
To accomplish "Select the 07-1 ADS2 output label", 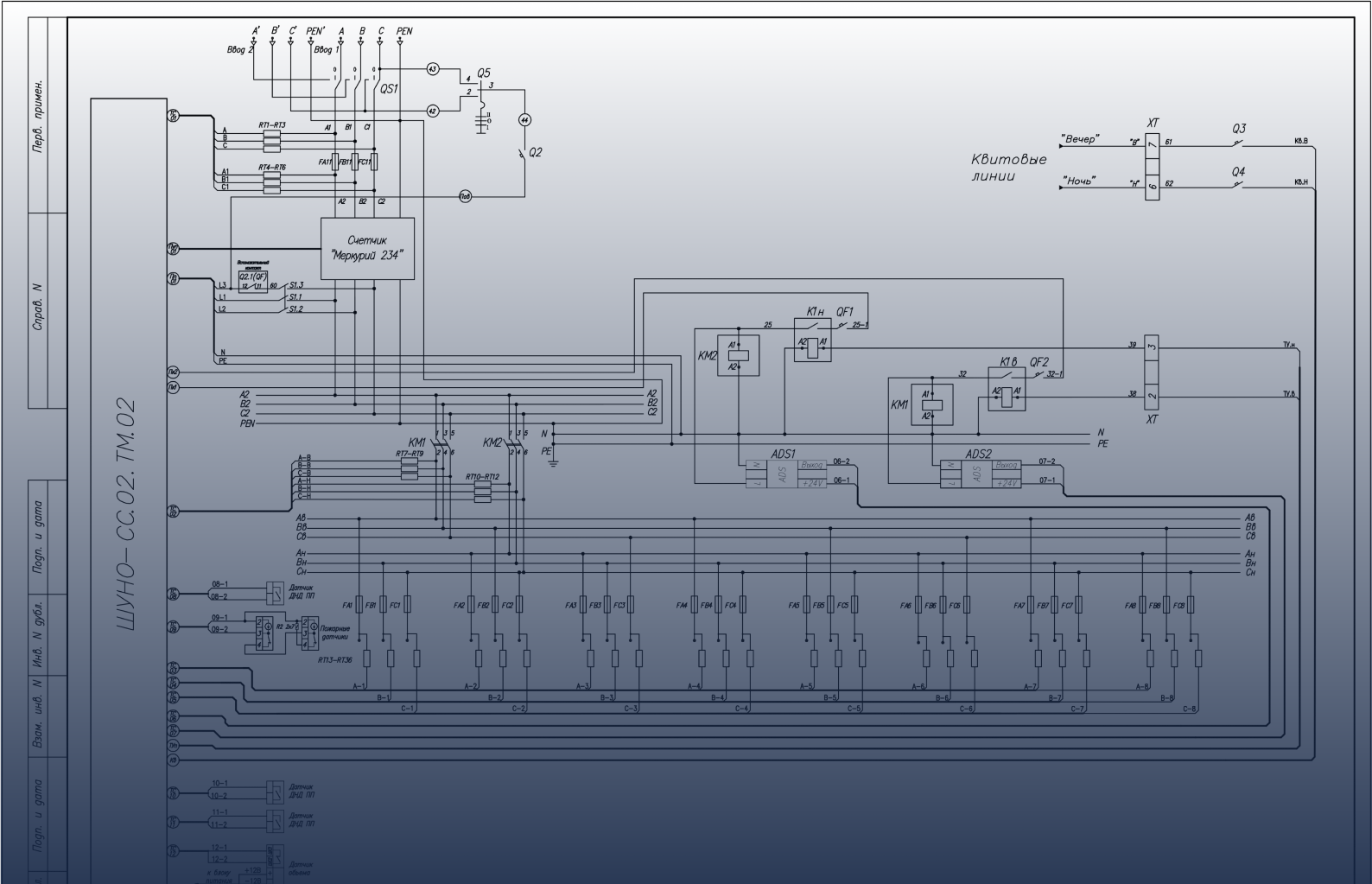I will point(1047,480).
